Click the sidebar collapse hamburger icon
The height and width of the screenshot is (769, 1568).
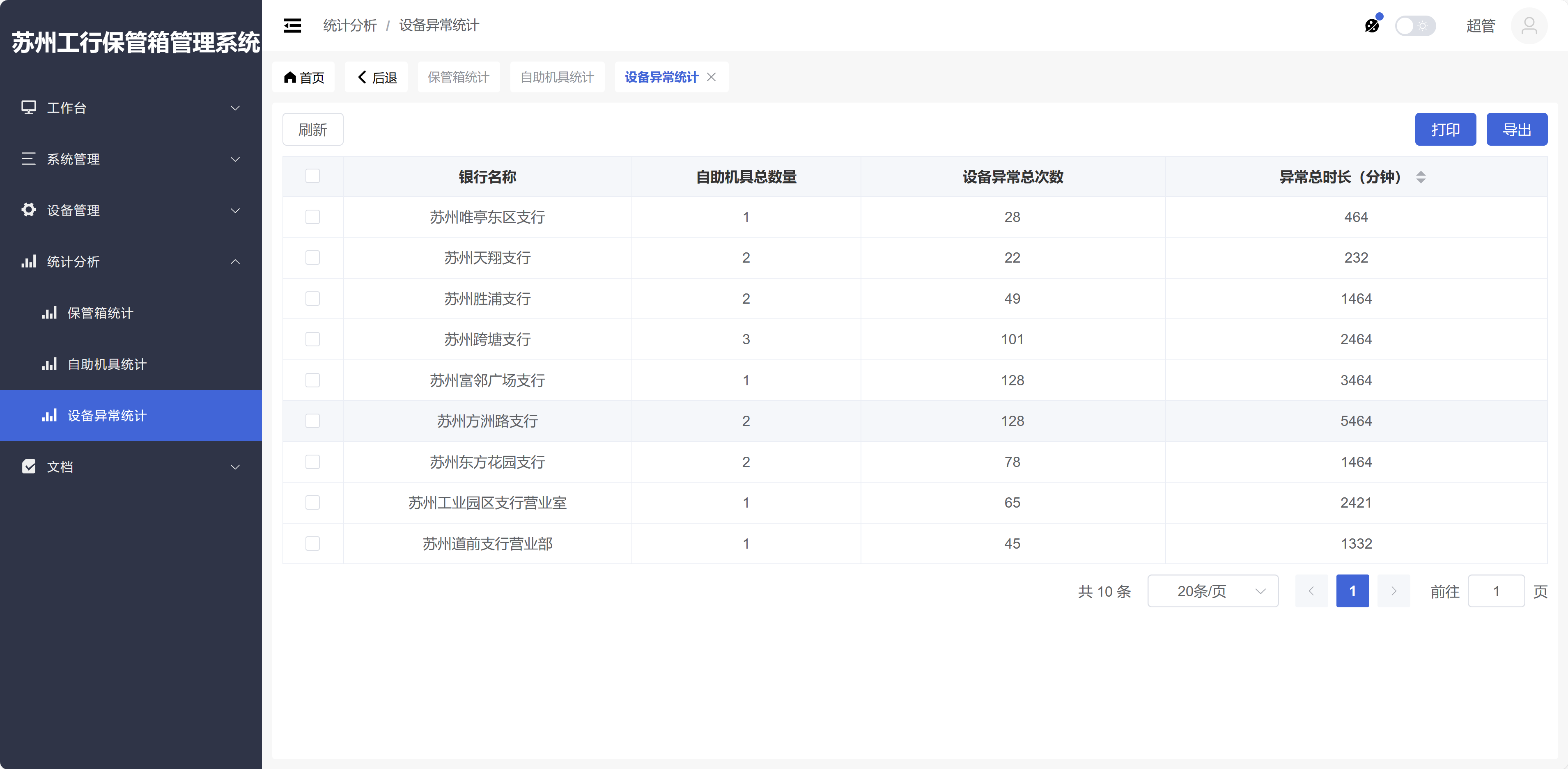pos(292,25)
